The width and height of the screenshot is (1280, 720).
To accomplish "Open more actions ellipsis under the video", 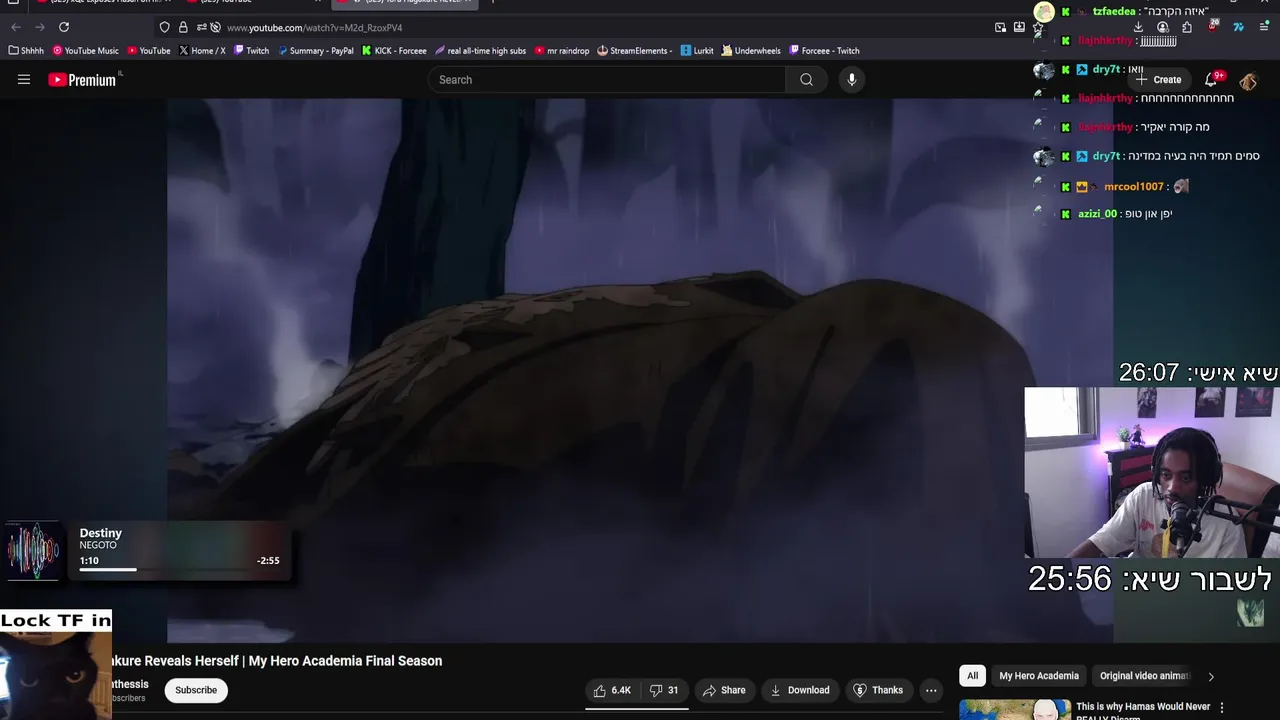I will tap(931, 690).
